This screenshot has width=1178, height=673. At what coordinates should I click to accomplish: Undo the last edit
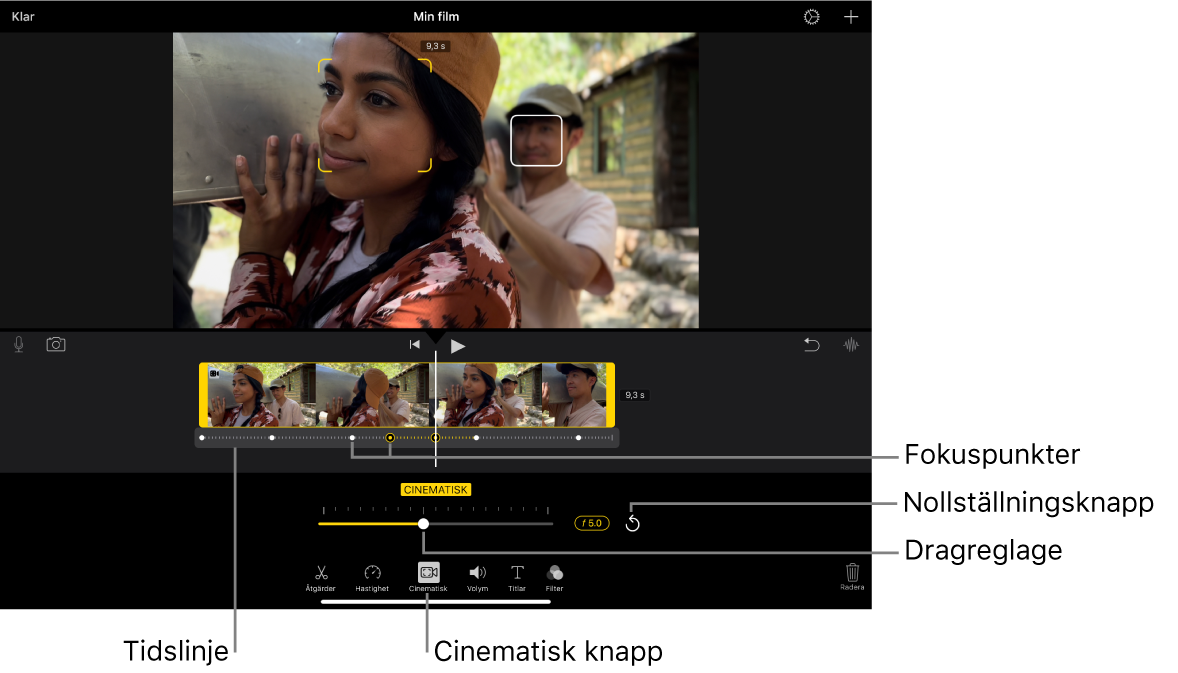(x=811, y=345)
